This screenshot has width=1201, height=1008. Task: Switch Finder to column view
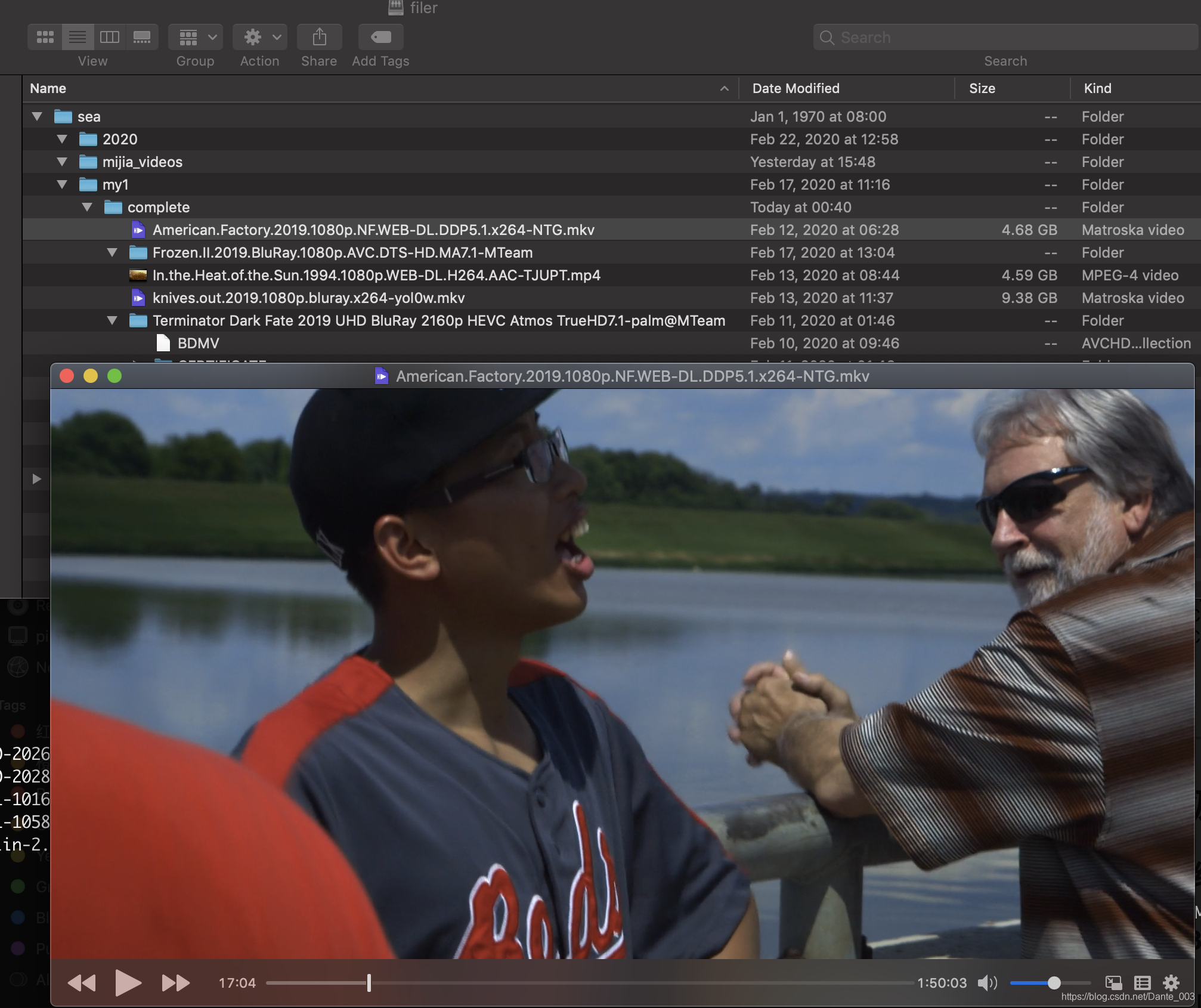point(110,37)
